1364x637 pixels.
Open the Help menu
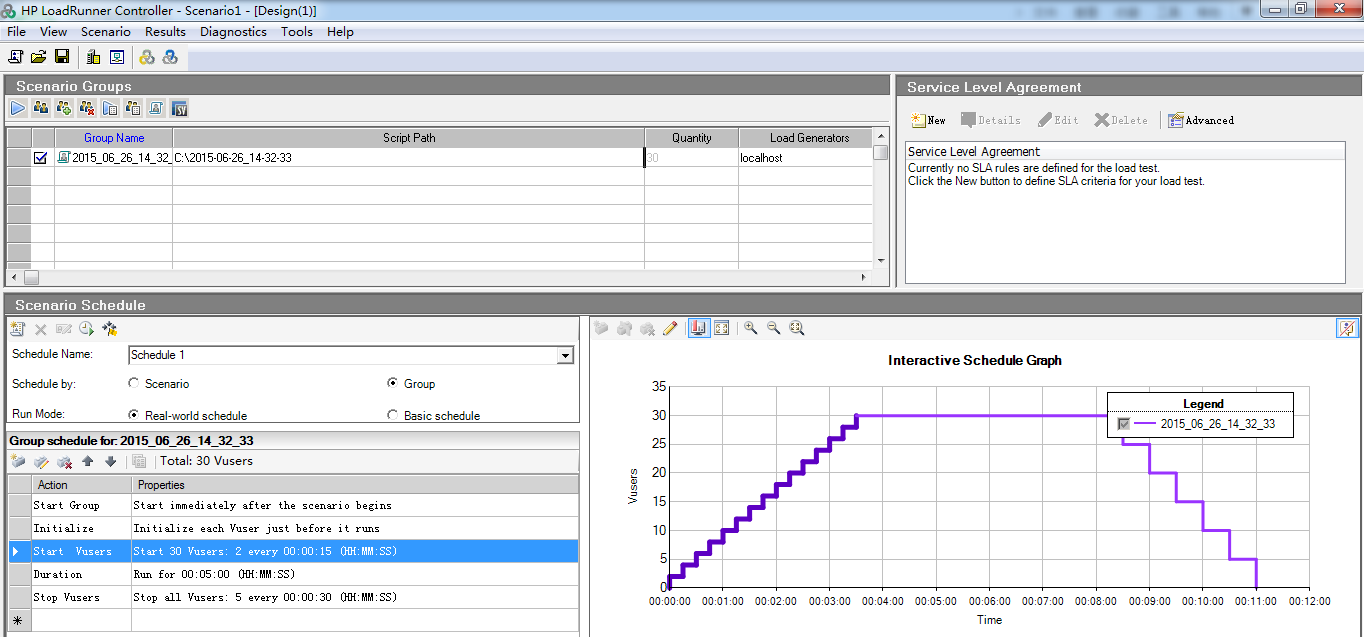tap(340, 32)
